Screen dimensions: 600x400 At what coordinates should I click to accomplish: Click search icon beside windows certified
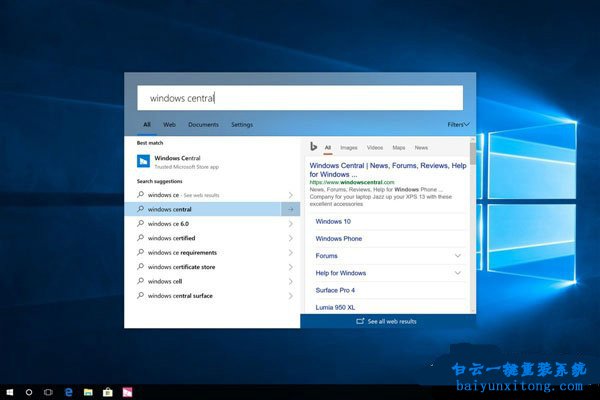140,238
